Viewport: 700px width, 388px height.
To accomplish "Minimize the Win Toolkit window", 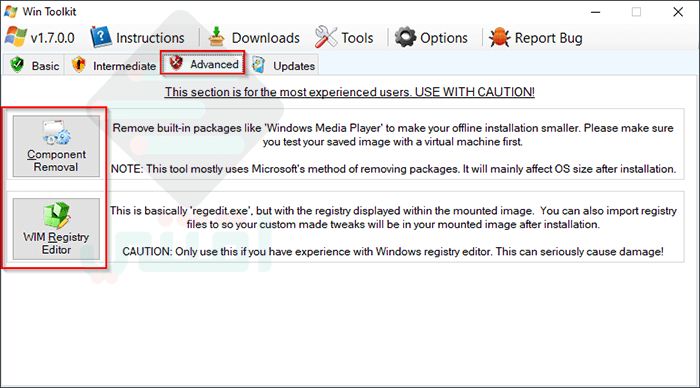I will [x=596, y=12].
